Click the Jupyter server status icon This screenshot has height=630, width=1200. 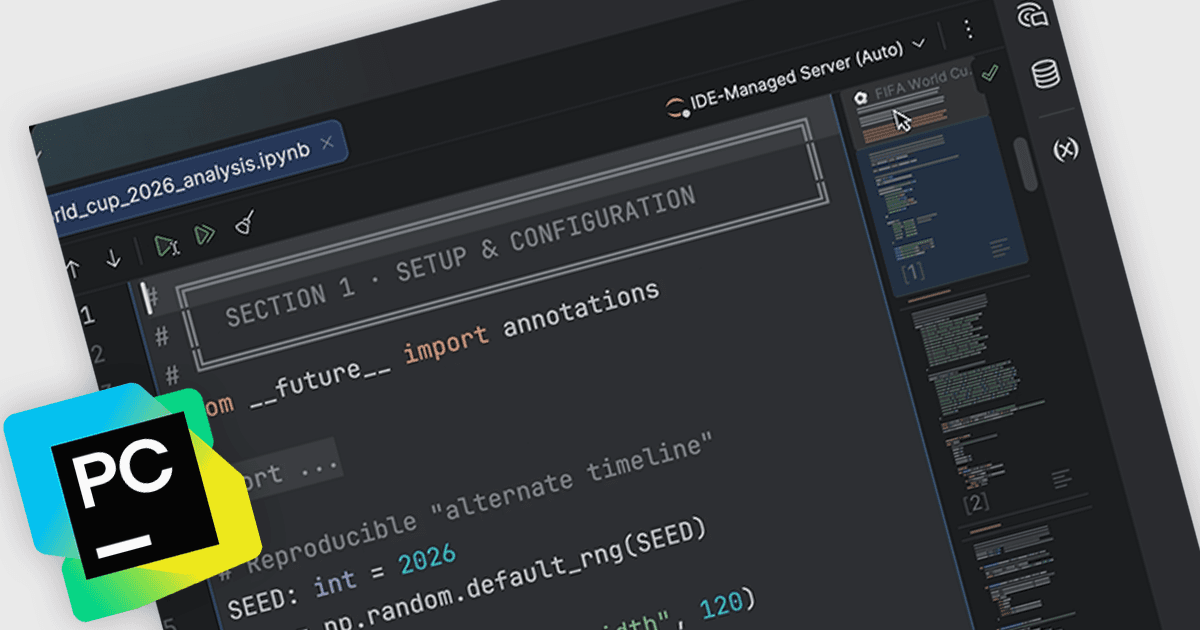coord(677,107)
